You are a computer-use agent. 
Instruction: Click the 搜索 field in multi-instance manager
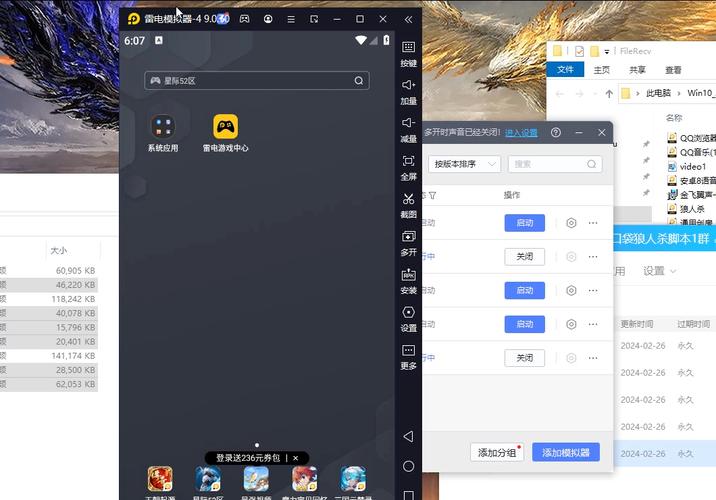point(555,164)
